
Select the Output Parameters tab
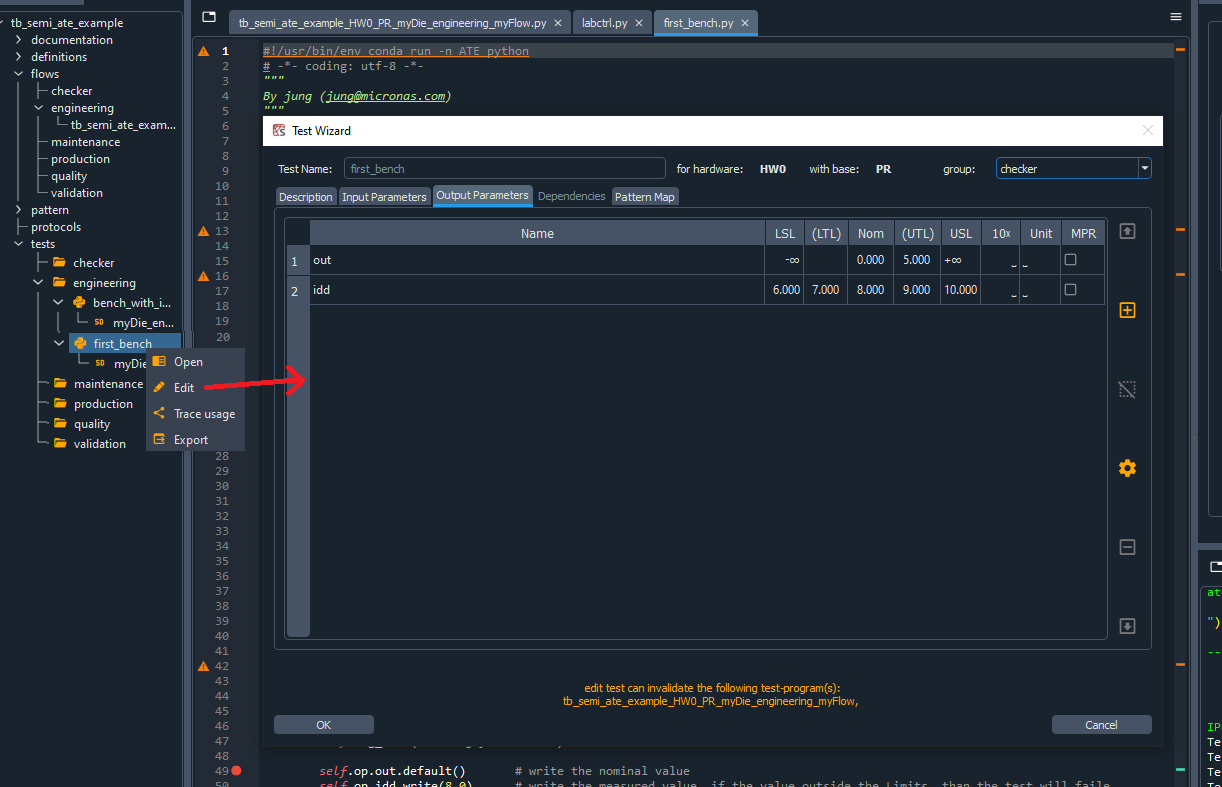tap(482, 195)
